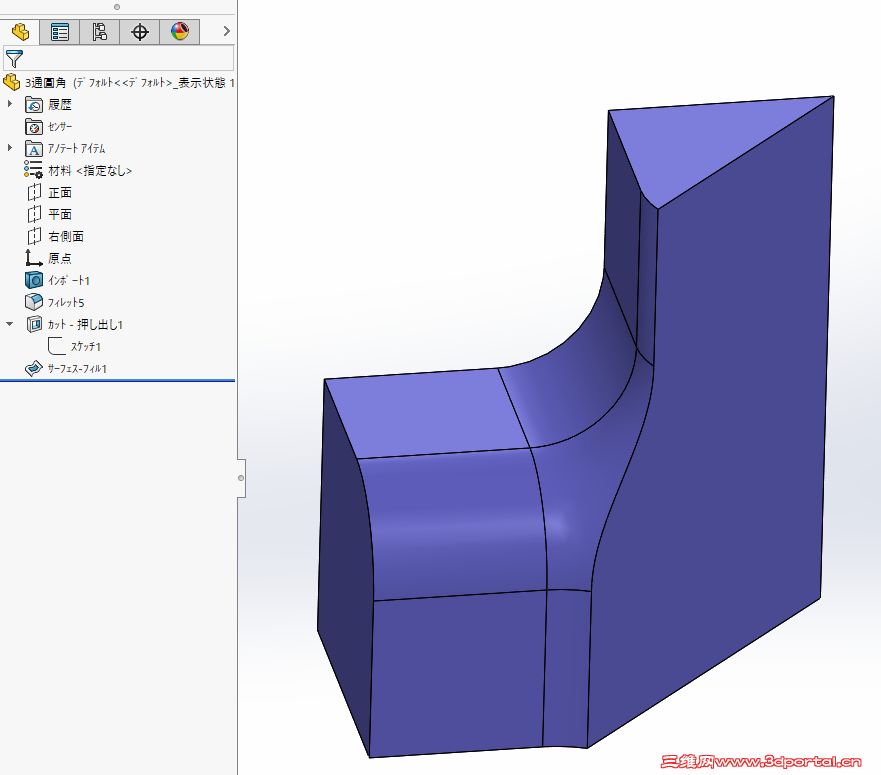Select the サーフェス-フィル1 feature
This screenshot has height=775, width=881.
pyautogui.click(x=77, y=369)
